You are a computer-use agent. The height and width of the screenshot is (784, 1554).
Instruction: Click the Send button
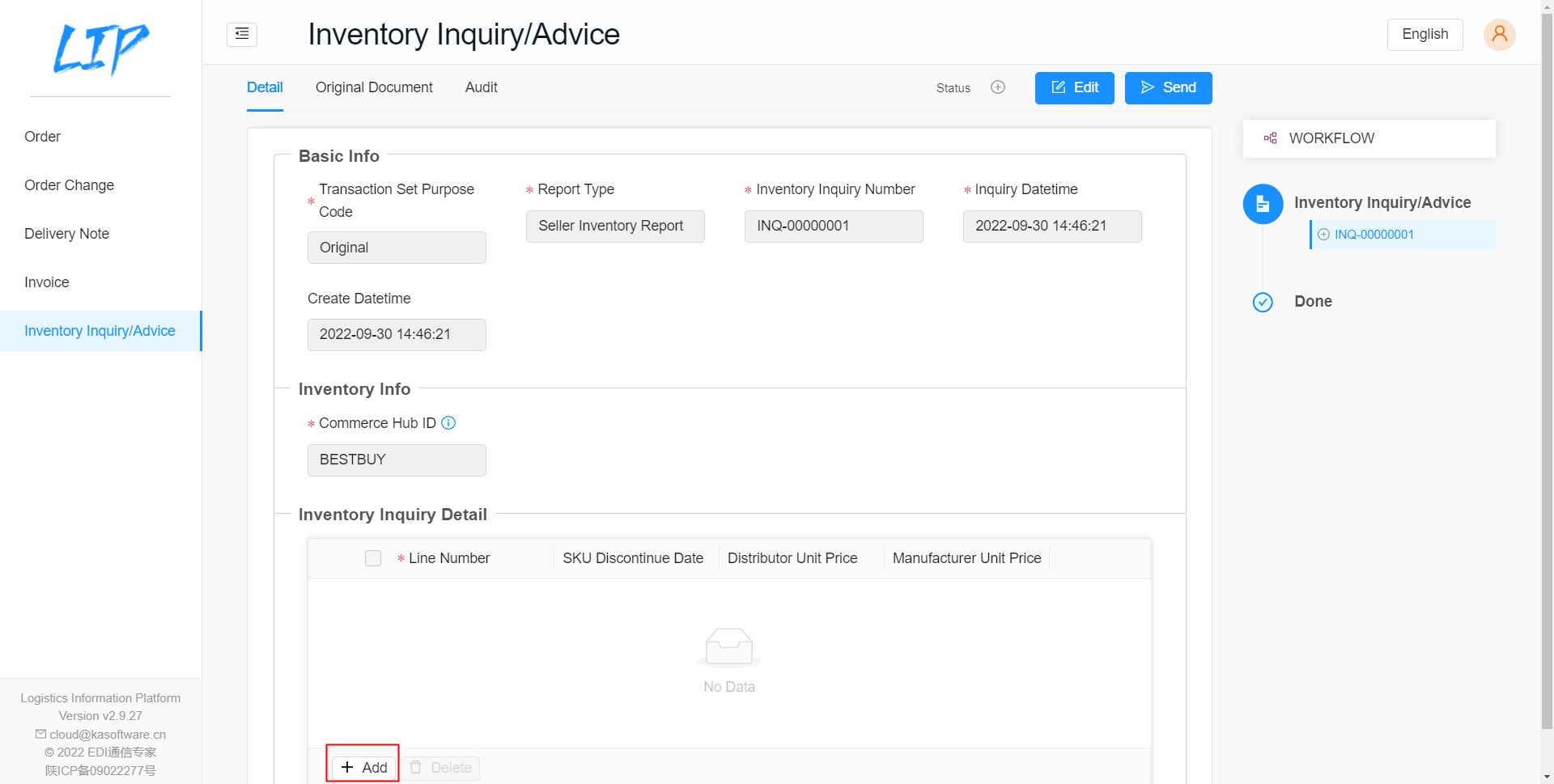click(1168, 87)
